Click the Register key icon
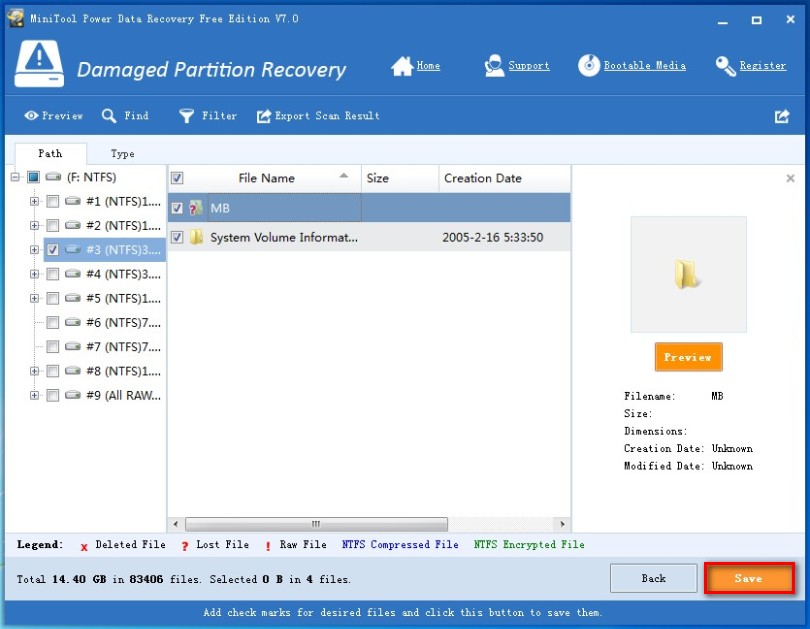 (x=725, y=66)
